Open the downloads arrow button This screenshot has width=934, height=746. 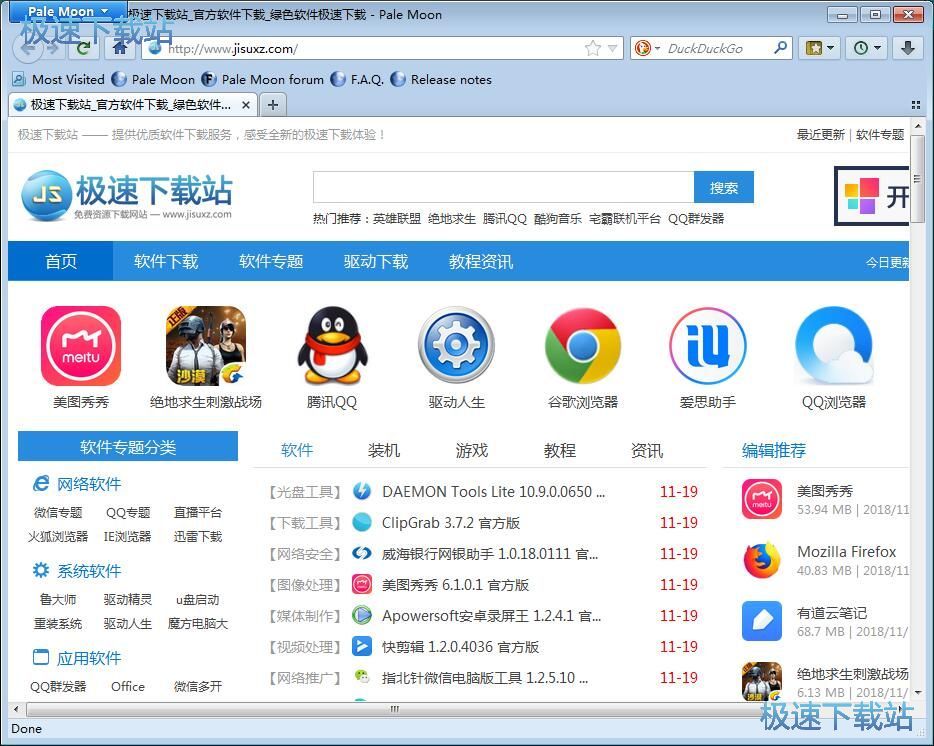pyautogui.click(x=908, y=48)
